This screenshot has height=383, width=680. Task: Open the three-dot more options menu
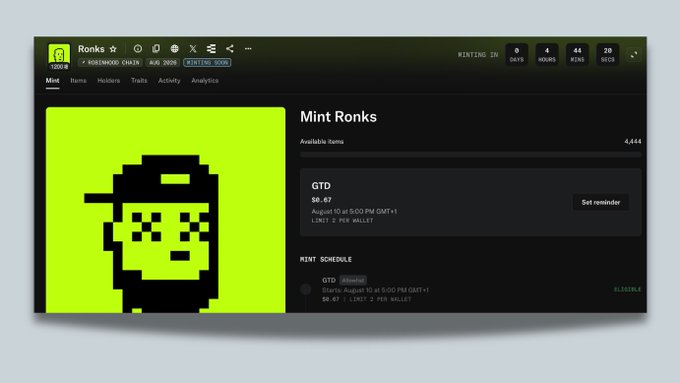(248, 49)
